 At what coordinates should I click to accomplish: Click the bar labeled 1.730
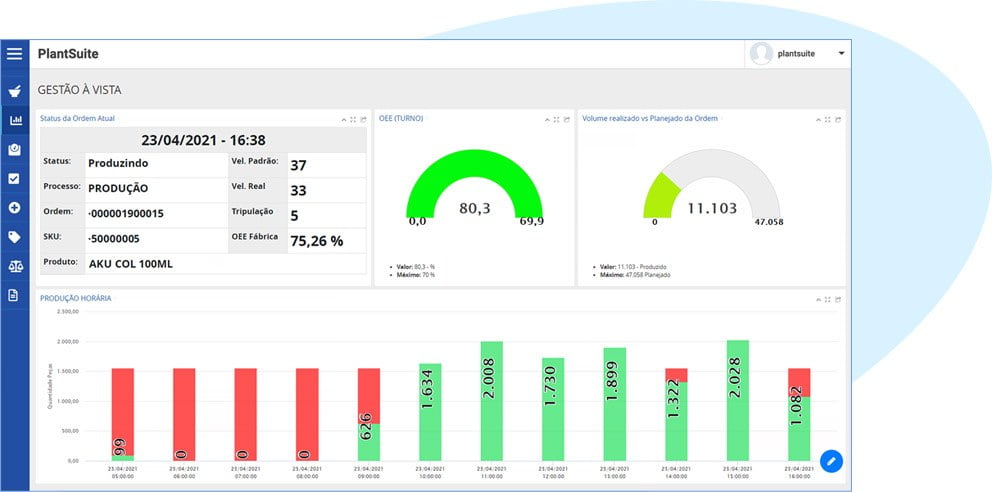553,409
